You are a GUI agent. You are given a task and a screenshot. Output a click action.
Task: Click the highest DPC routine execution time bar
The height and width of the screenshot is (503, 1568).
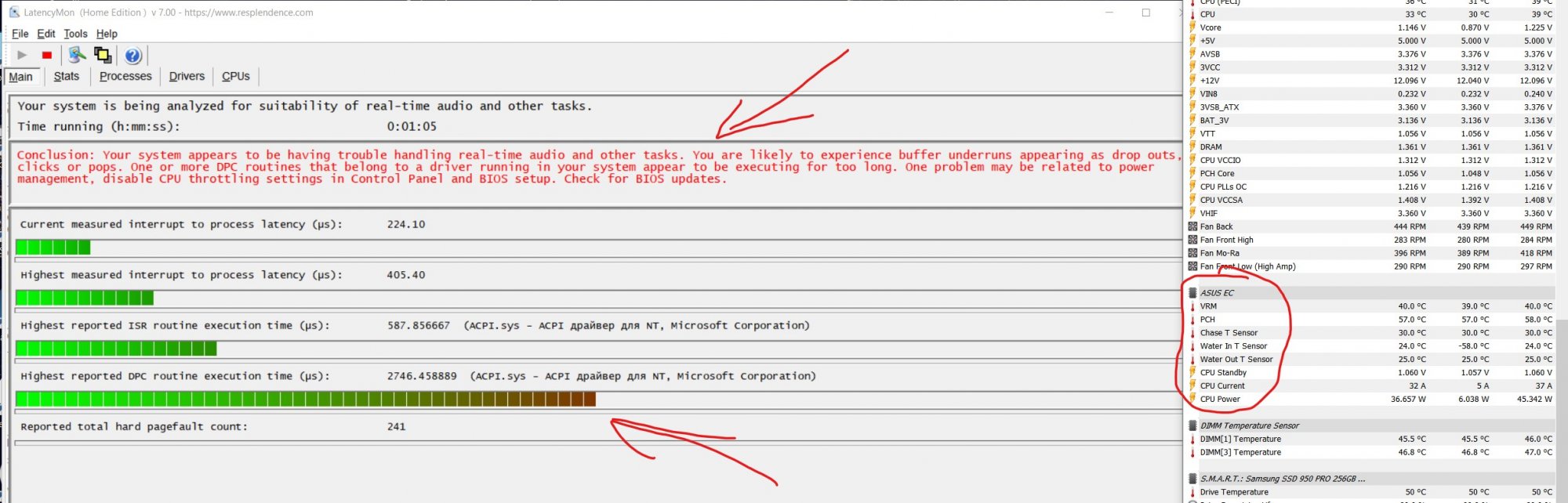[306, 400]
